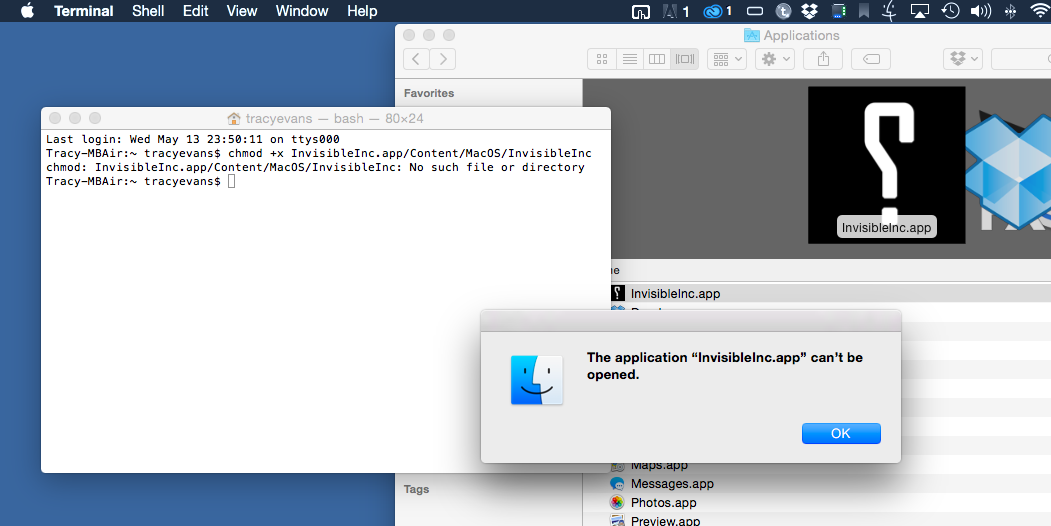Switch Finder to icon view

click(x=602, y=60)
